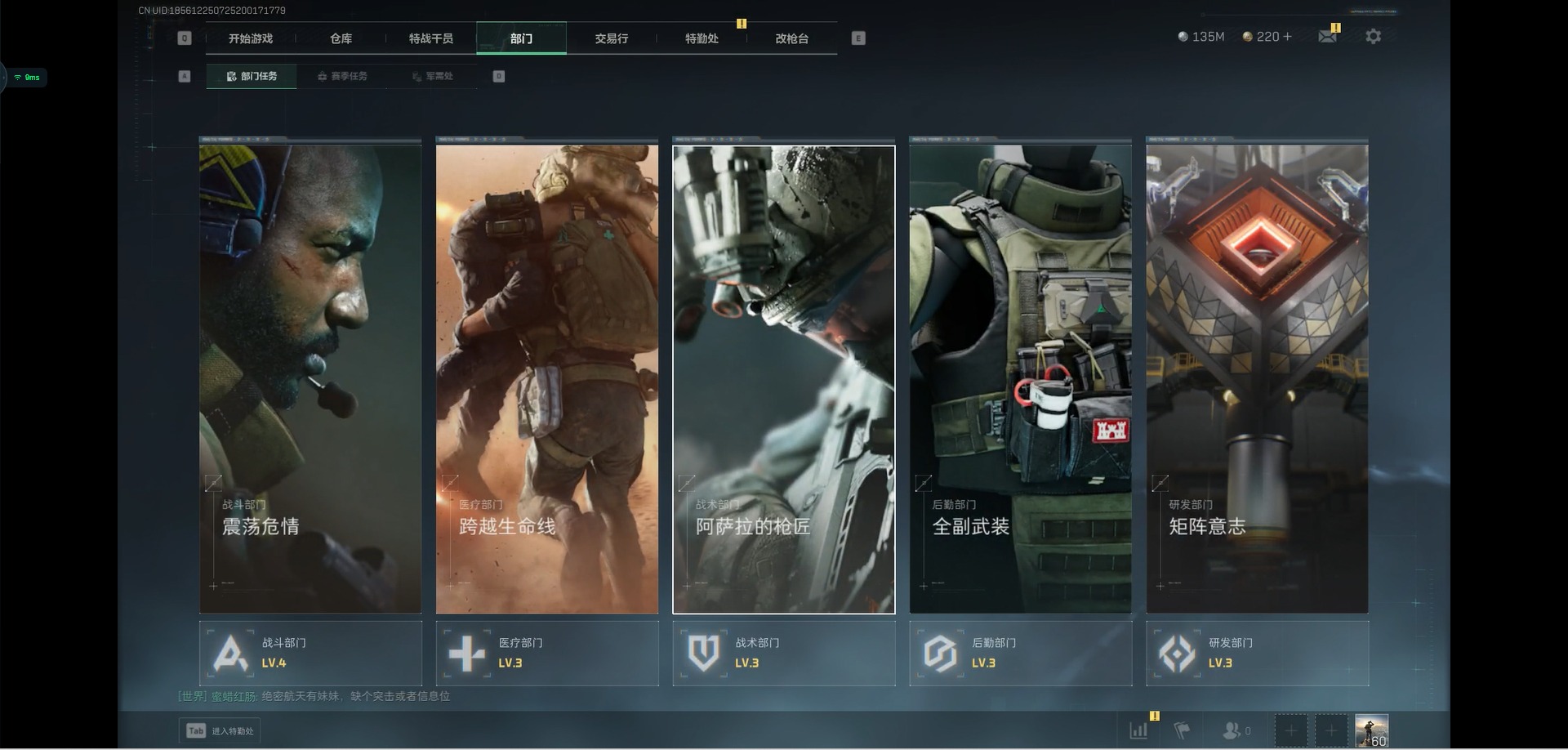
Task: Click the Tab key hint icon
Action: [196, 730]
